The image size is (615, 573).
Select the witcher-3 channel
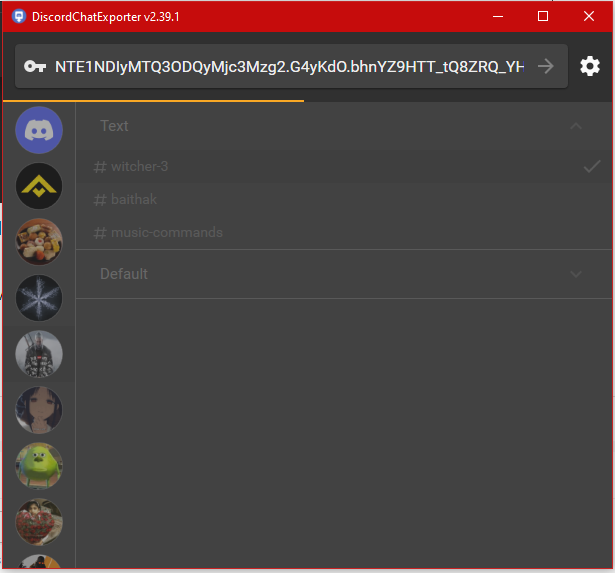coord(344,166)
